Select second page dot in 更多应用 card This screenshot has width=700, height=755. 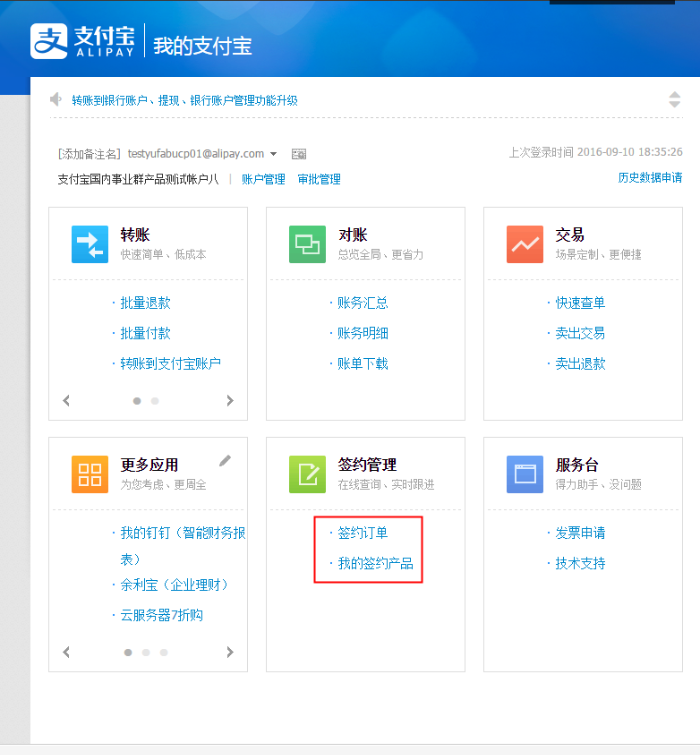click(146, 652)
